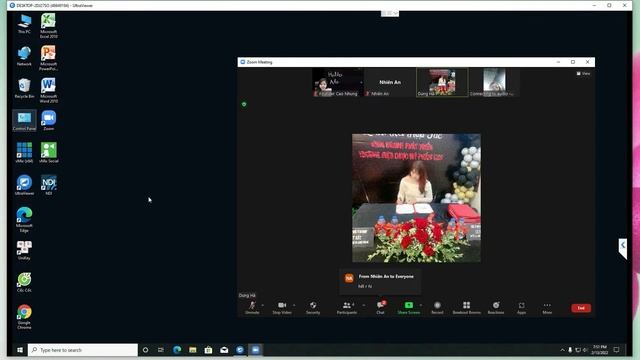Image resolution: width=640 pixels, height=360 pixels.
Task: Open the Security shield menu
Action: (313, 308)
